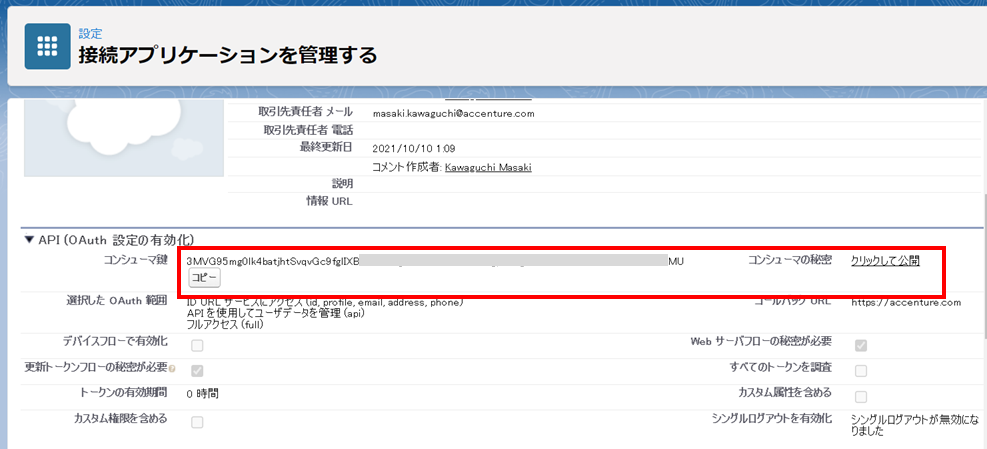Open the Kawaguchi Masaki user link
Viewport: 987px width, 449px height.
click(x=487, y=167)
